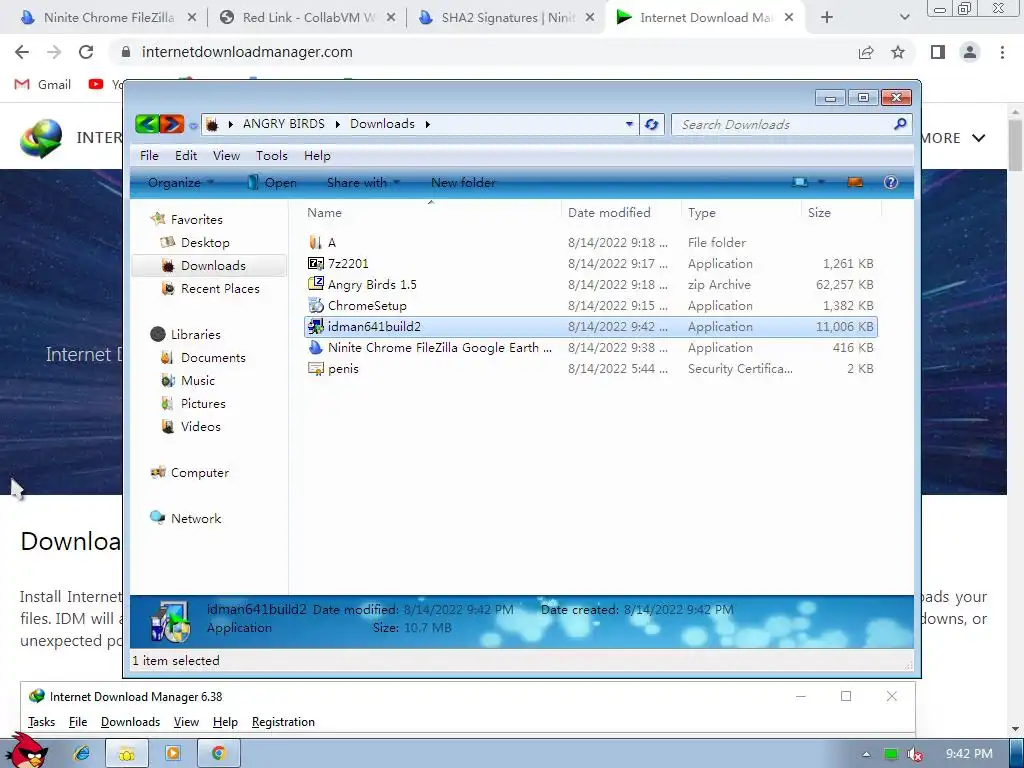The image size is (1024, 768).
Task: Click Explorer back arrow button
Action: click(x=148, y=123)
